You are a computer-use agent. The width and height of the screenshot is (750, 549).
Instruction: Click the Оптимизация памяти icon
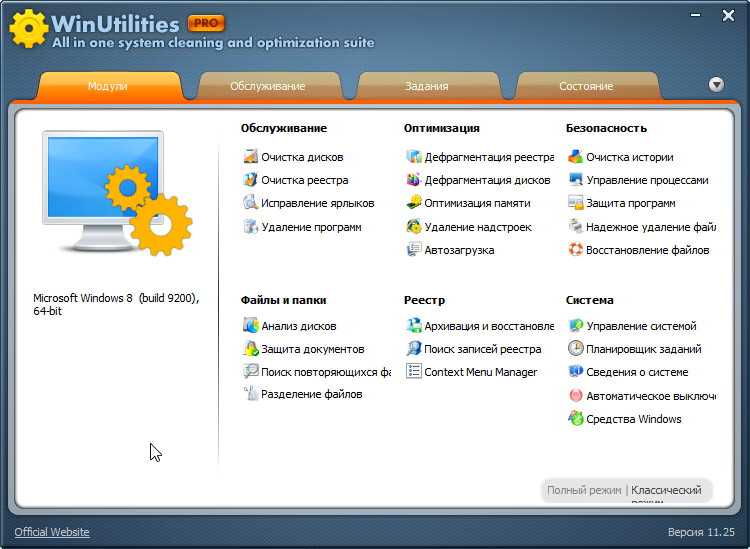click(414, 203)
